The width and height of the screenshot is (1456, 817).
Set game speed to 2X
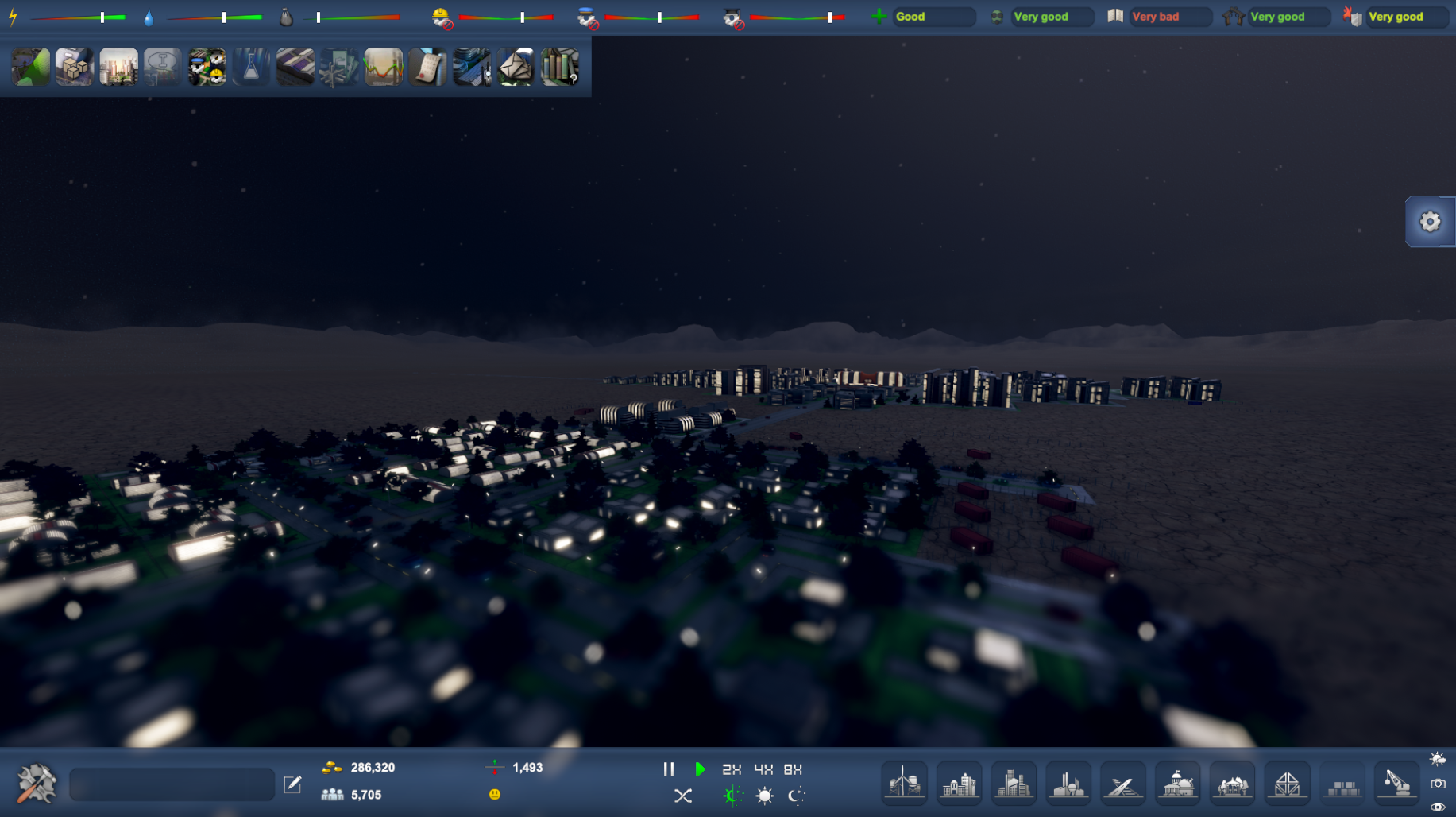[x=732, y=769]
